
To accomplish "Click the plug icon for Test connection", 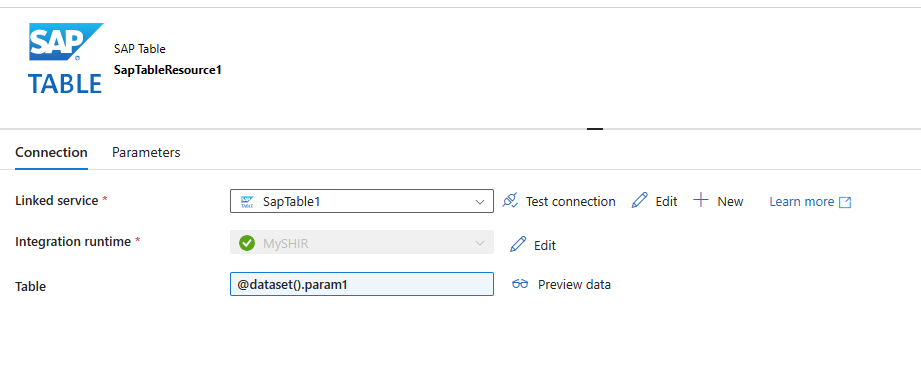I will click(x=510, y=201).
